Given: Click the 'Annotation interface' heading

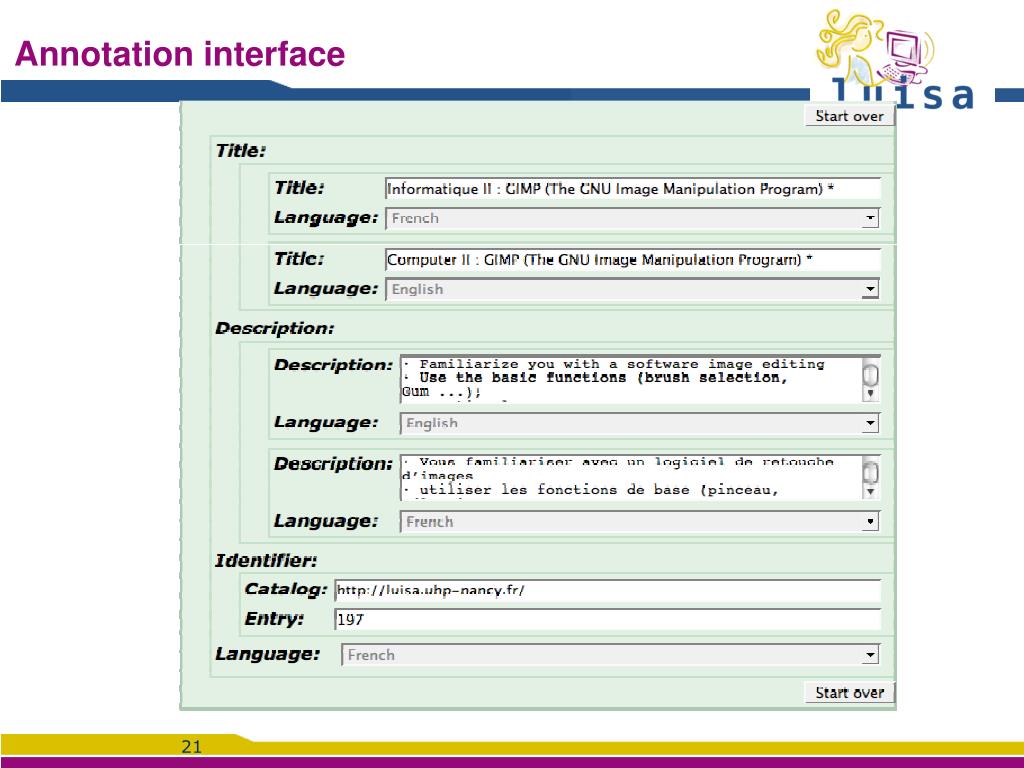Looking at the screenshot, I should tap(180, 54).
